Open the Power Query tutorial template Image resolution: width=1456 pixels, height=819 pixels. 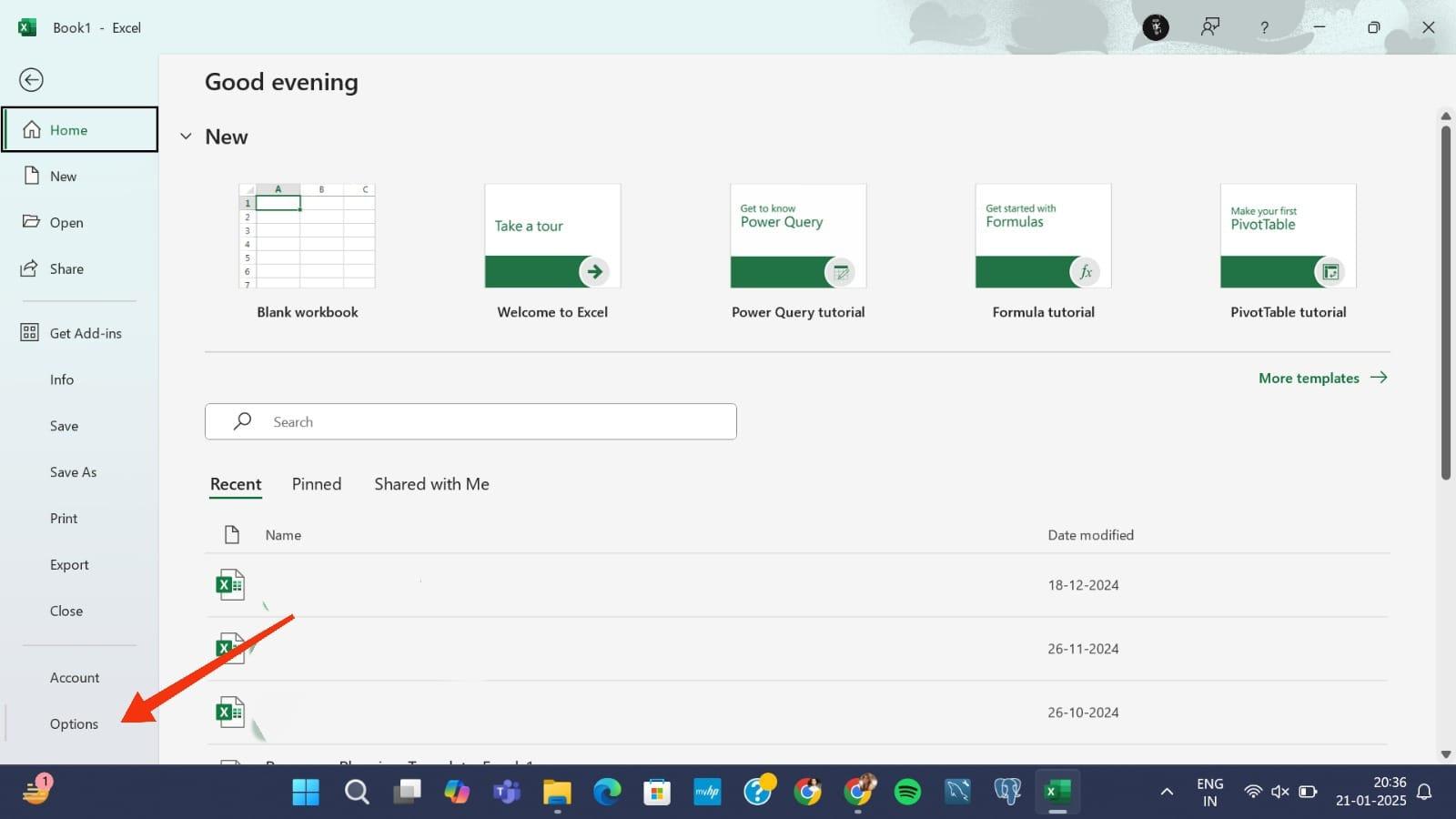click(798, 252)
